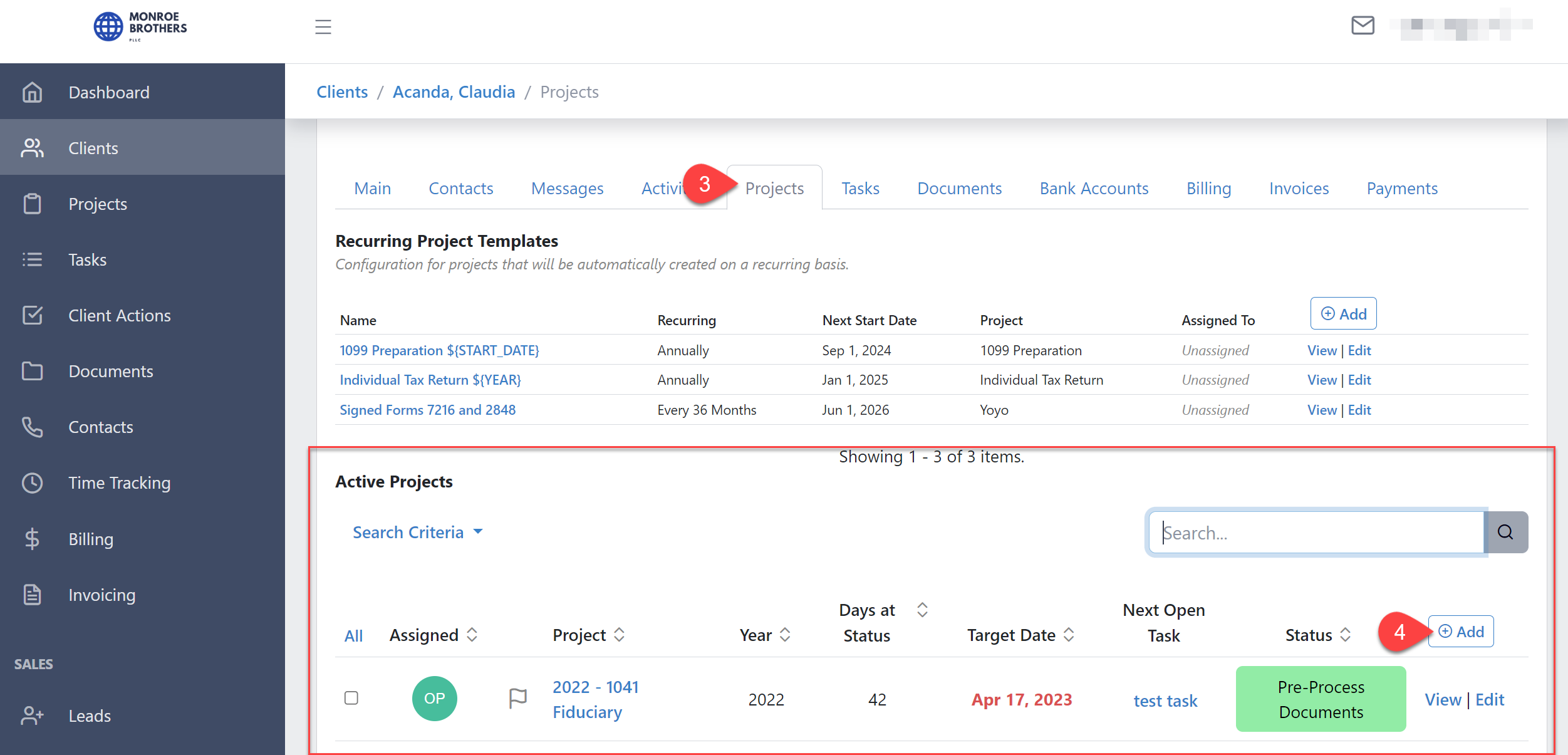This screenshot has height=755, width=1568.
Task: Open Time Tracking in the sidebar
Action: click(119, 482)
